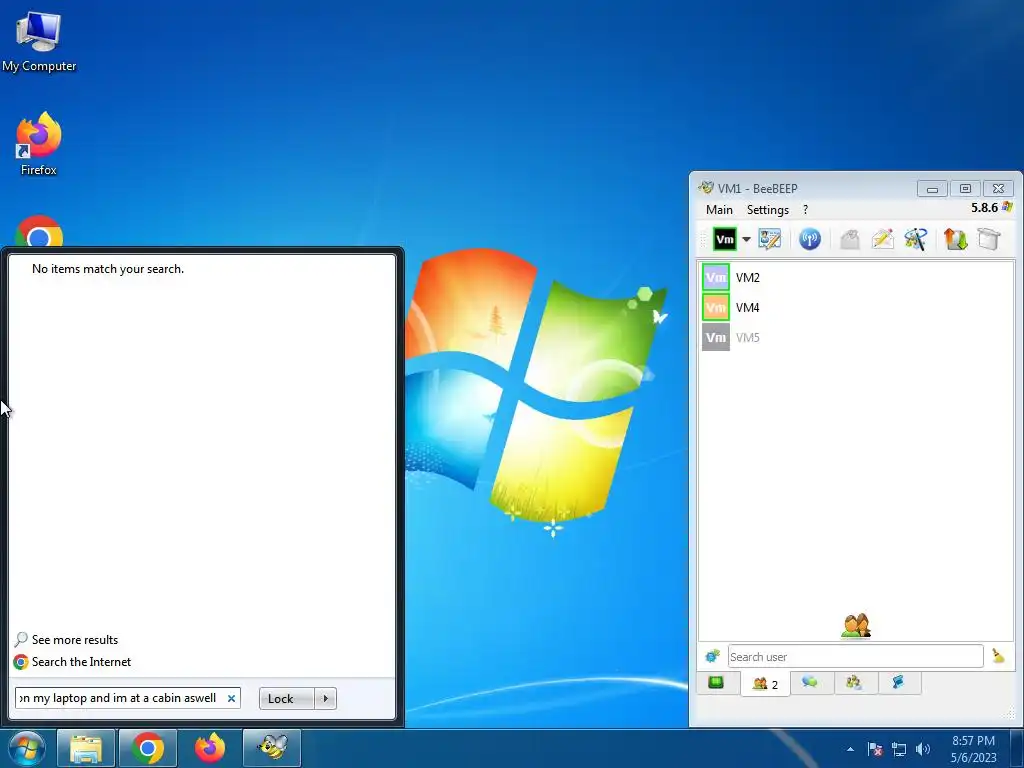Click the VM2 avatar thumbnail
This screenshot has width=1024, height=768.
point(716,278)
